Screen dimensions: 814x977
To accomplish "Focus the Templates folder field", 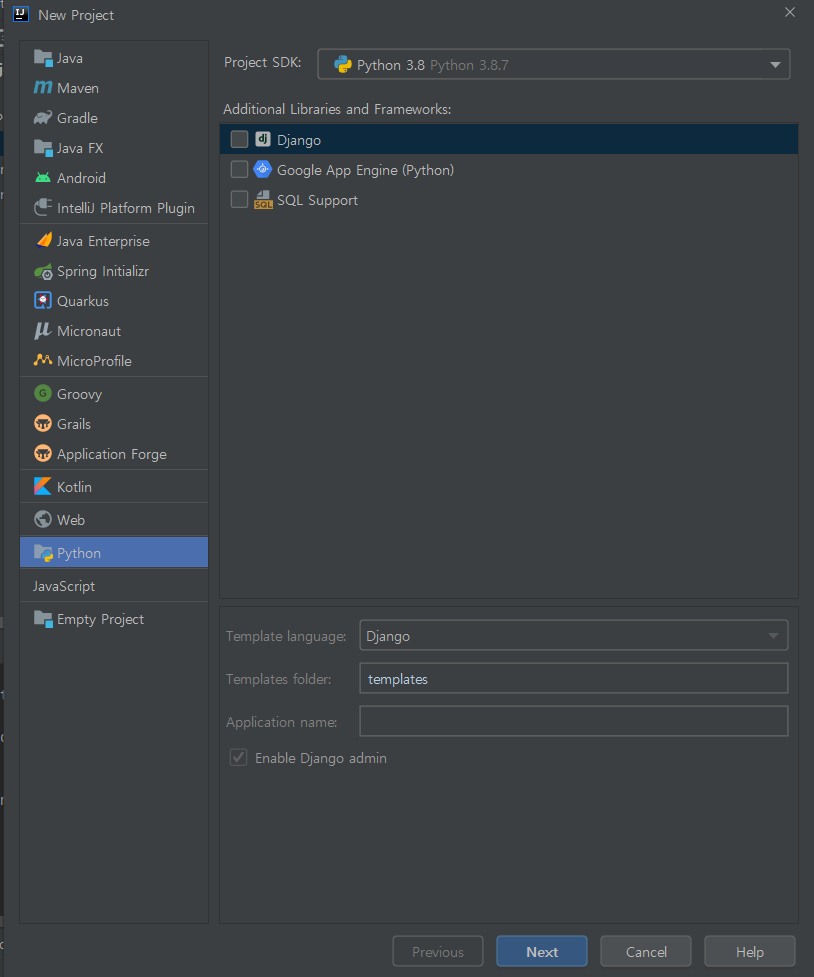I will [573, 679].
